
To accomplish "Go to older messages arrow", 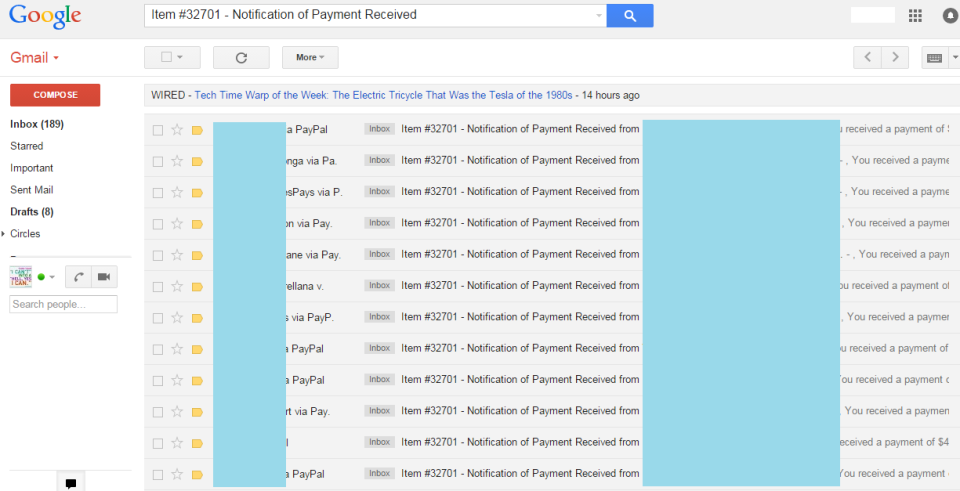I will point(895,58).
